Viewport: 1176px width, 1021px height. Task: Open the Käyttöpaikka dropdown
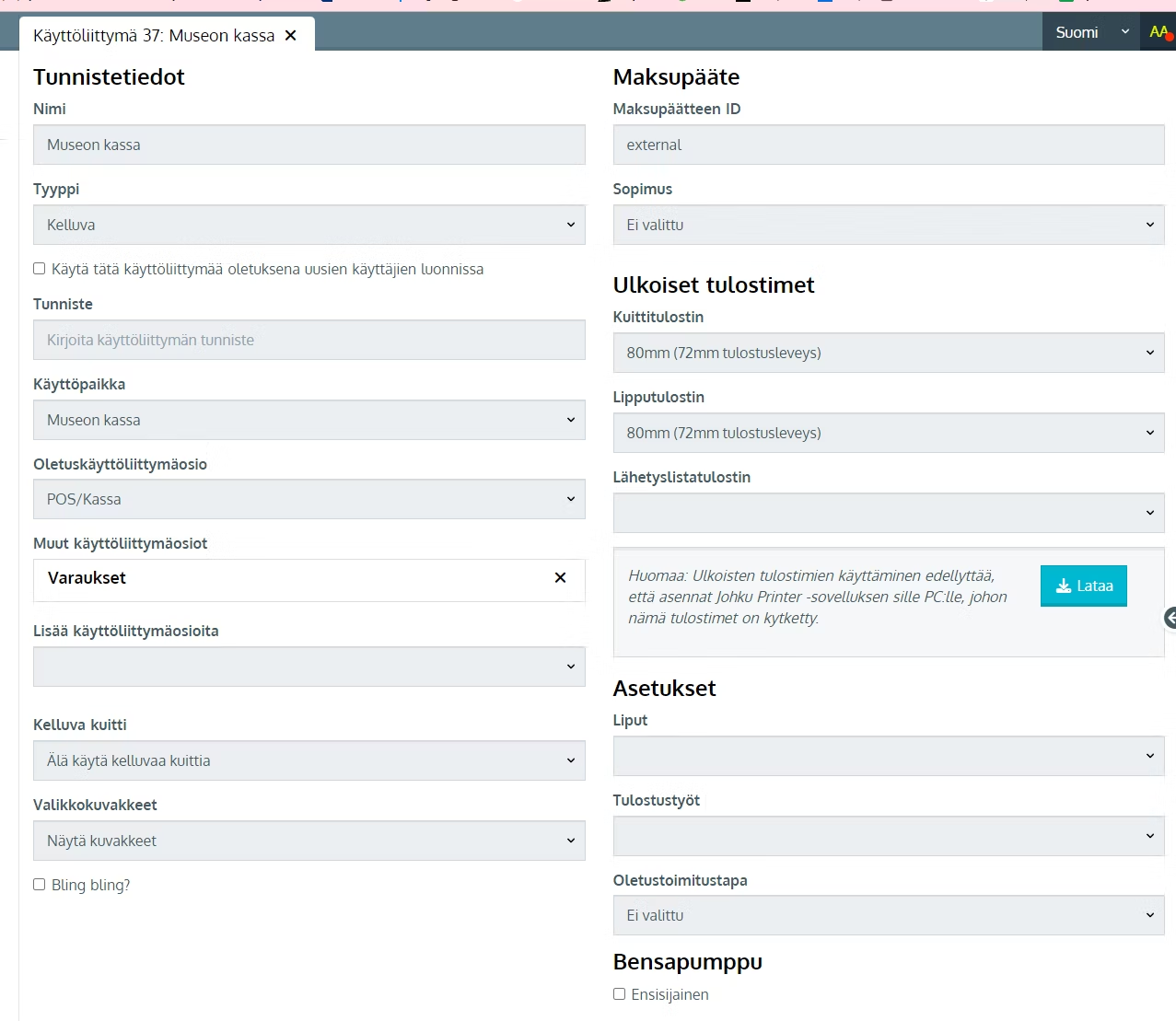[x=309, y=420]
